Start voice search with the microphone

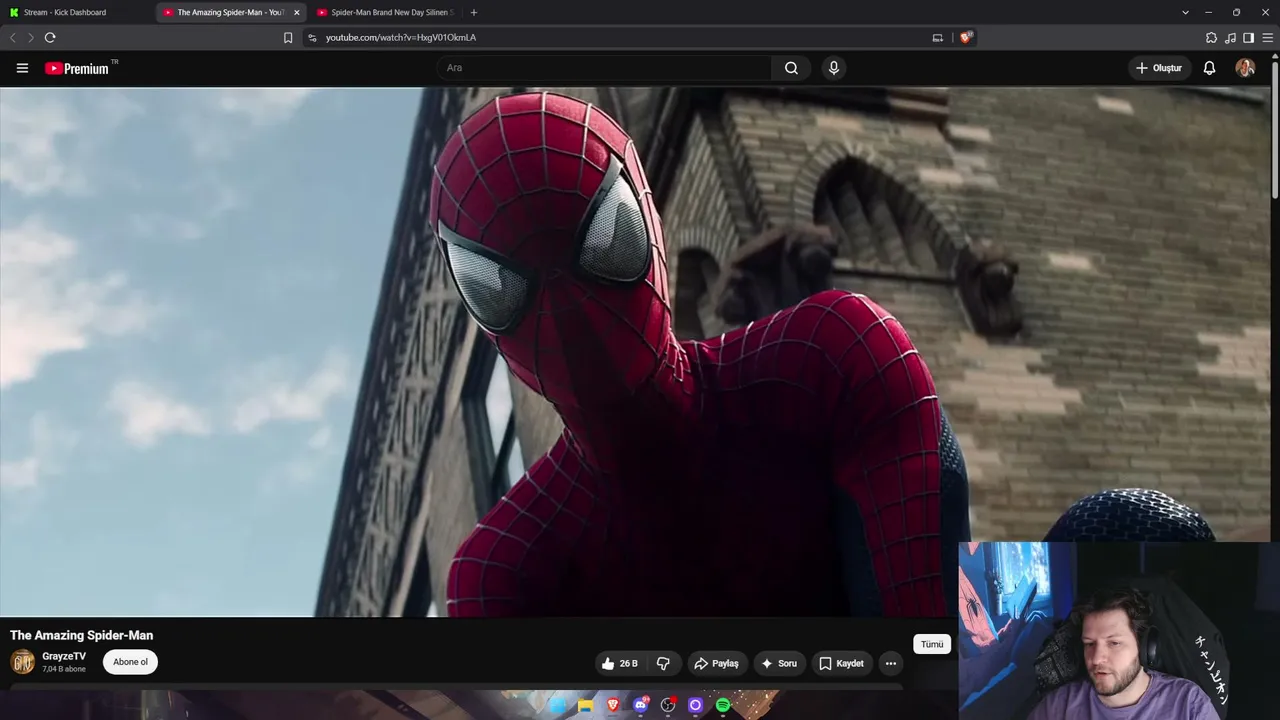tap(834, 68)
